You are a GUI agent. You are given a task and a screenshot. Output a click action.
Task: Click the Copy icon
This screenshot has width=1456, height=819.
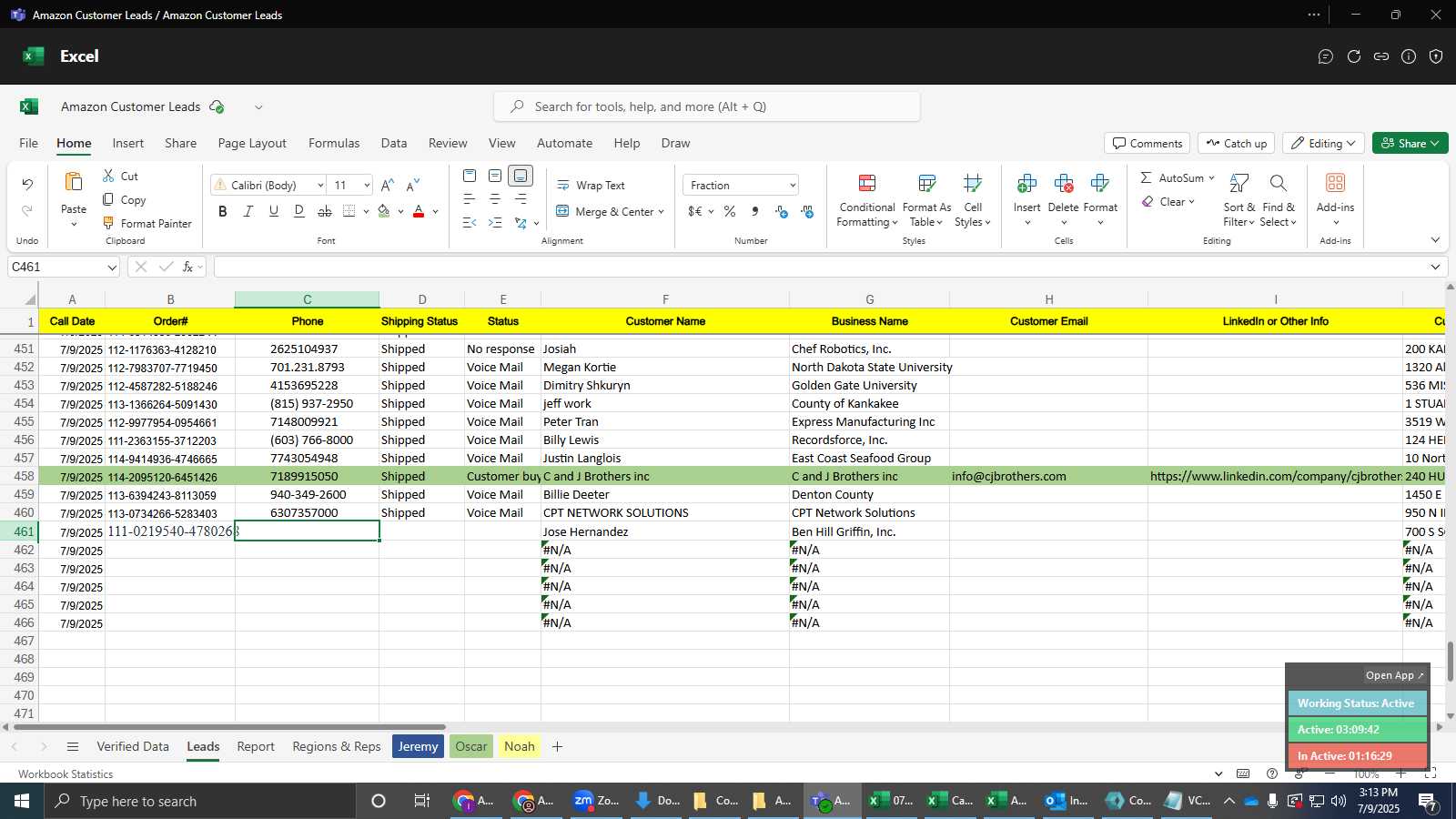[109, 199]
